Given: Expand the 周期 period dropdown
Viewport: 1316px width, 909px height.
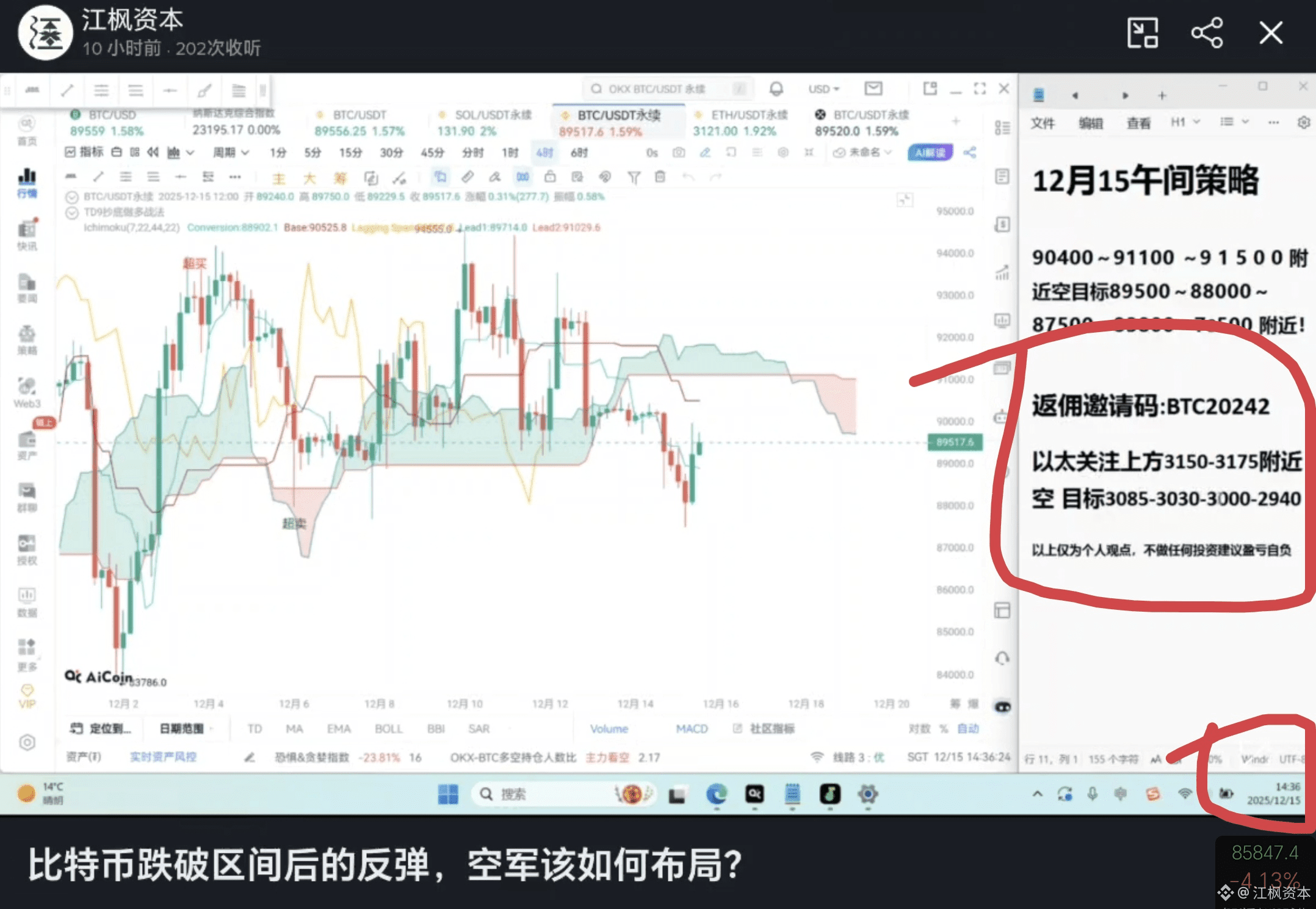Looking at the screenshot, I should coord(231,152).
